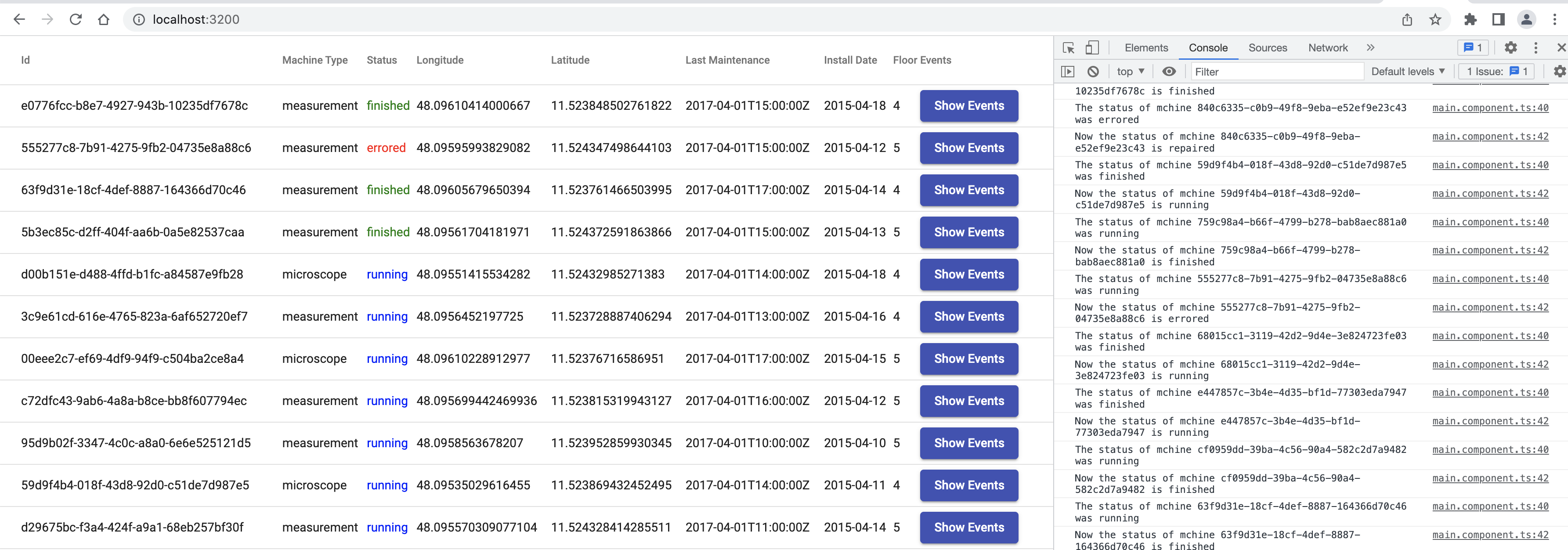Toggle the browser side panel
1568x550 pixels.
(1498, 19)
